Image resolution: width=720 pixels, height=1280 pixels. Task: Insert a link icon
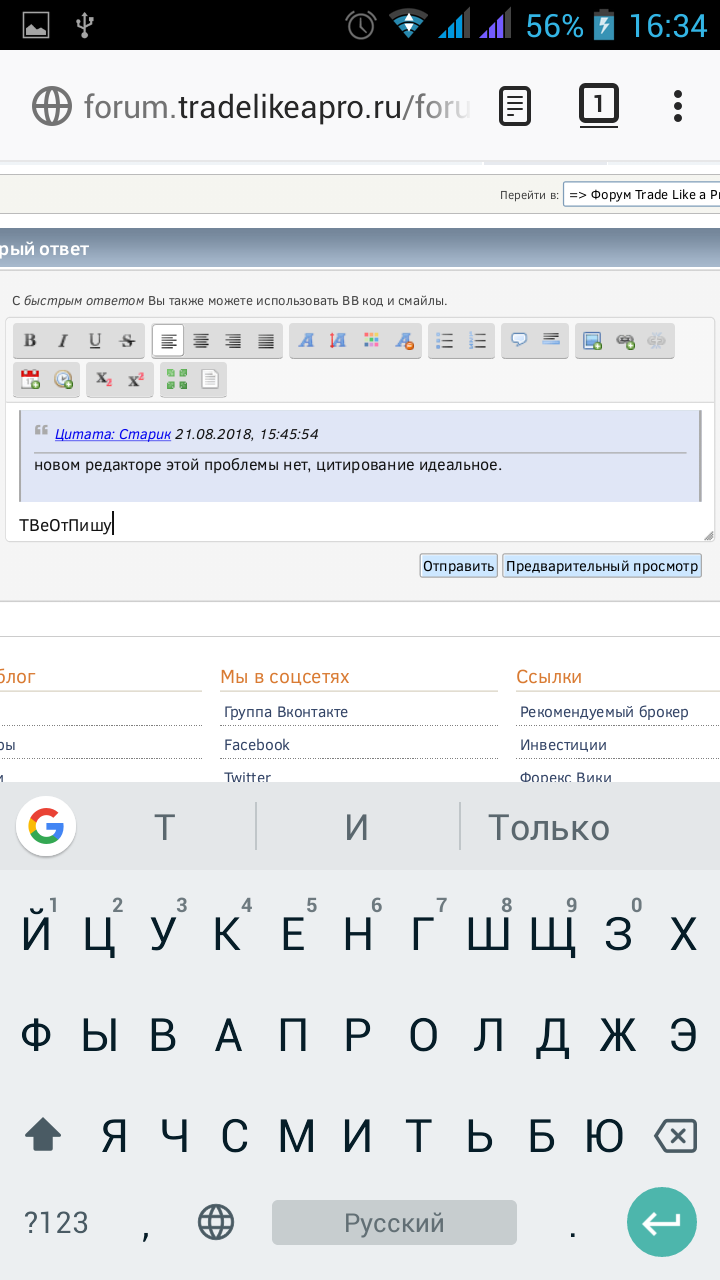point(625,341)
